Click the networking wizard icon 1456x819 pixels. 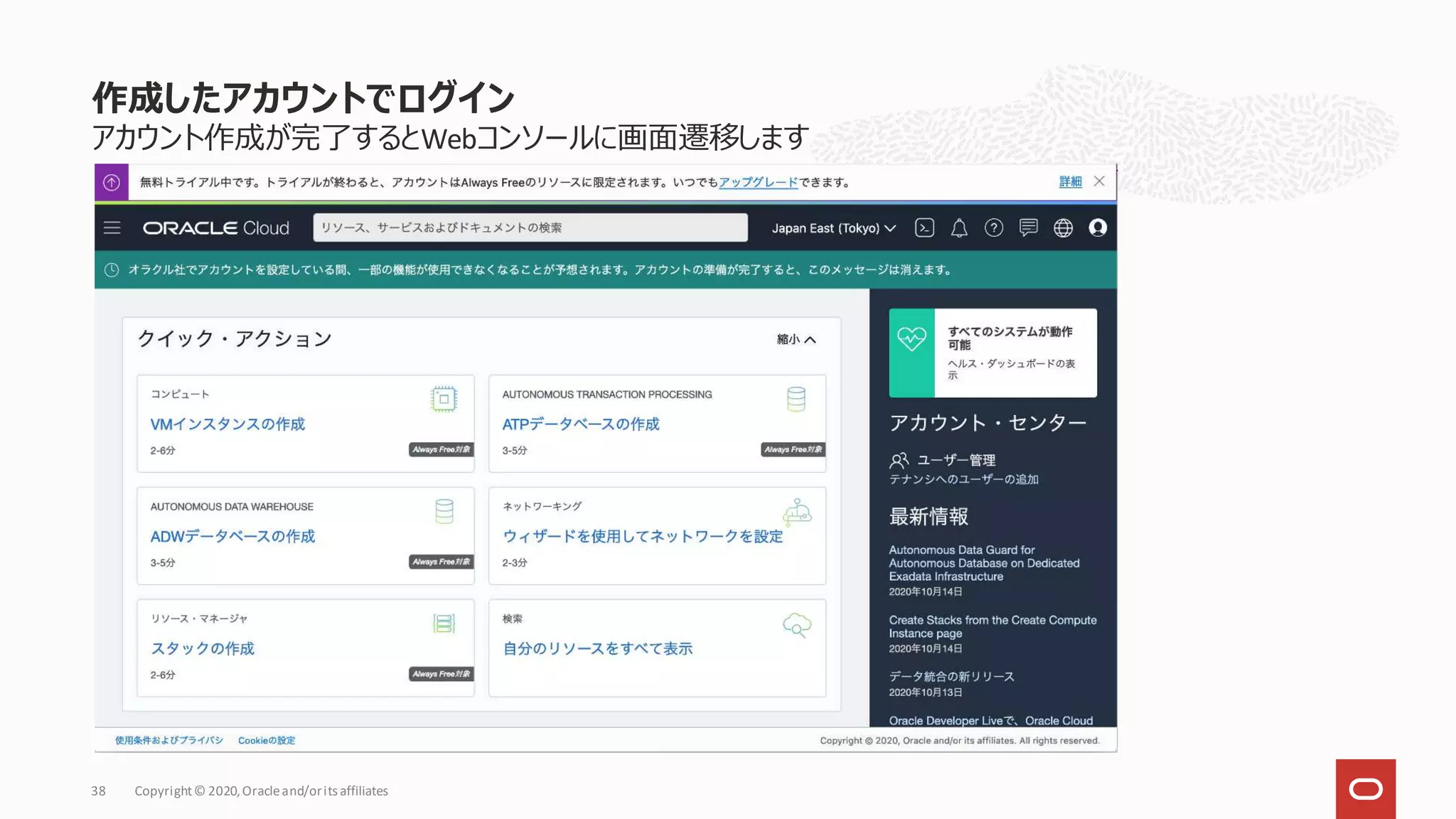pyautogui.click(x=797, y=511)
